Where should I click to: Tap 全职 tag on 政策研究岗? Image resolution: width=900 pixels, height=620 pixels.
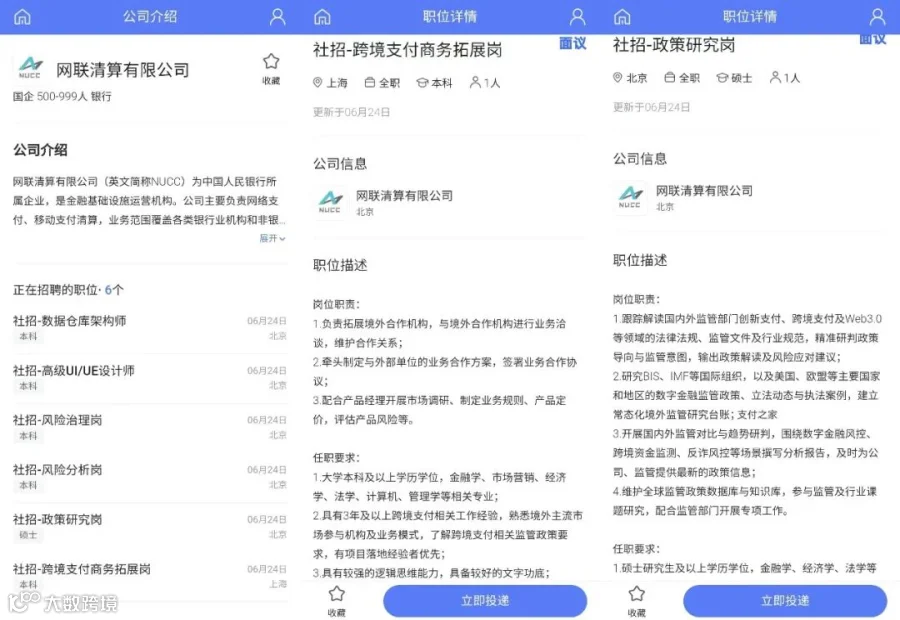click(x=682, y=78)
